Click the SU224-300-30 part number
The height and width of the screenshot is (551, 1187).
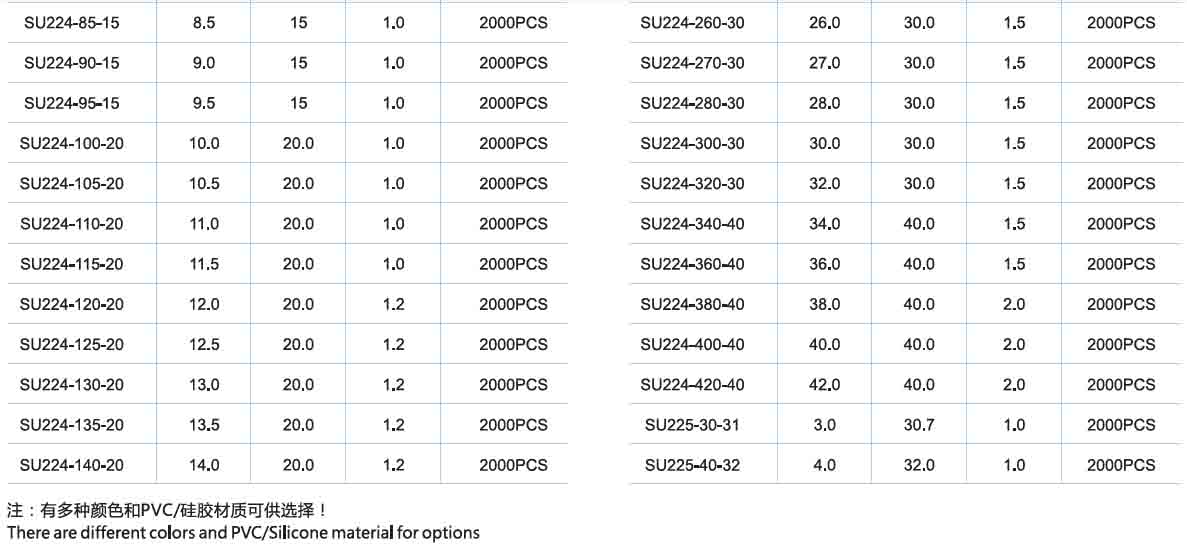click(692, 143)
